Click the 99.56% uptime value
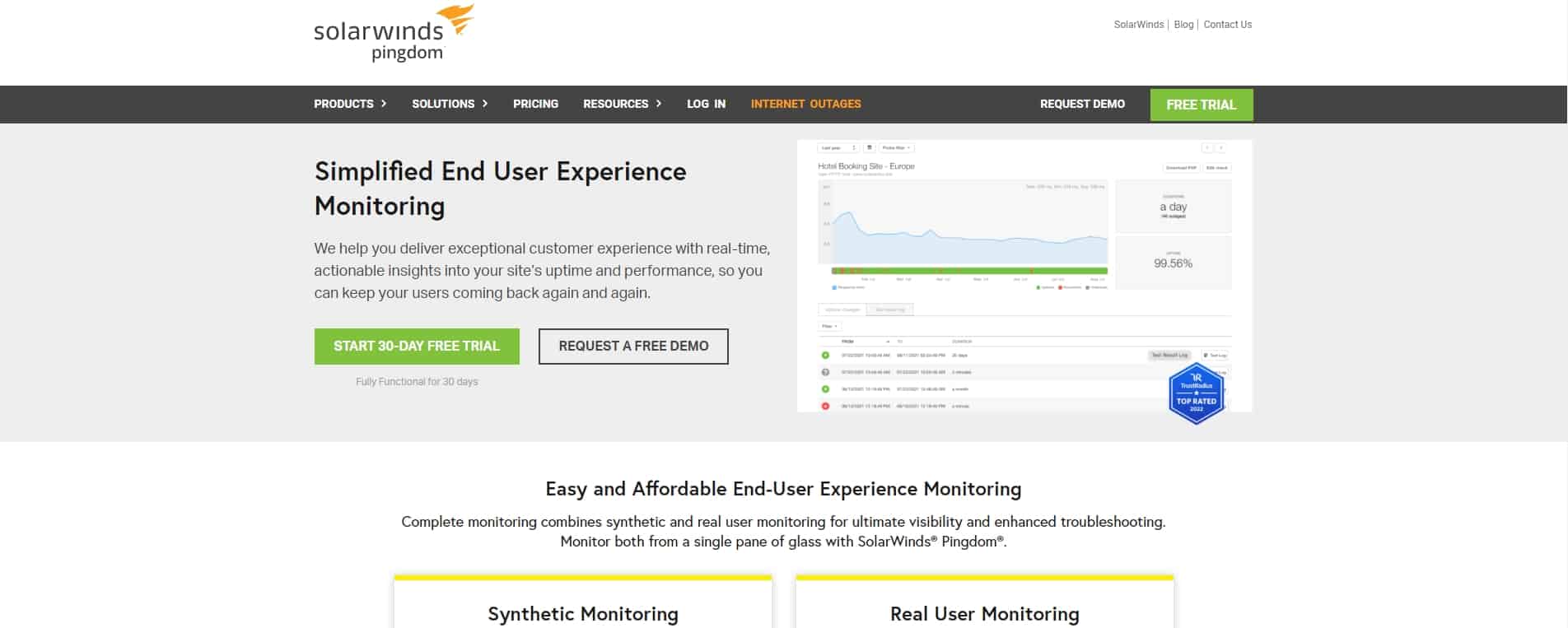Image resolution: width=1568 pixels, height=628 pixels. click(1173, 263)
